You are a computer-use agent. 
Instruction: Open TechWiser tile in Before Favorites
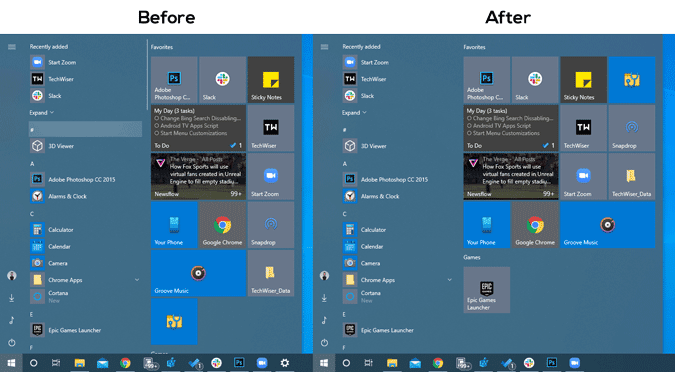coord(271,128)
